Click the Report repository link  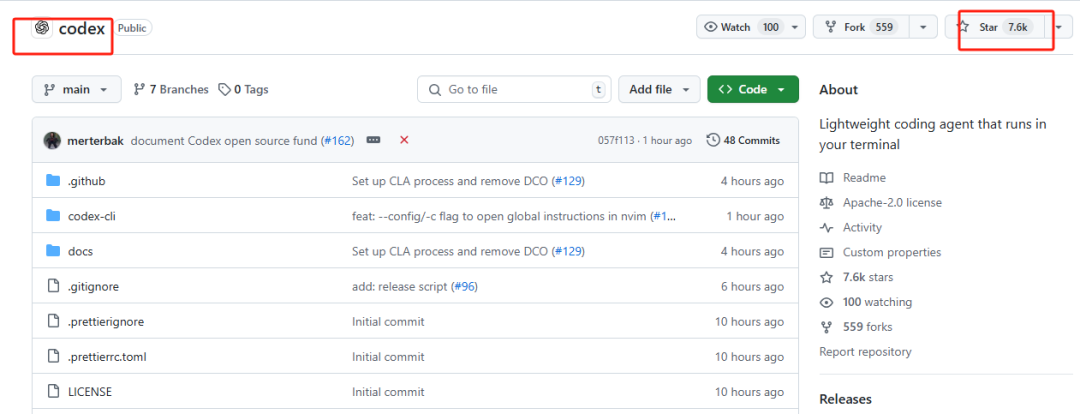(x=865, y=351)
